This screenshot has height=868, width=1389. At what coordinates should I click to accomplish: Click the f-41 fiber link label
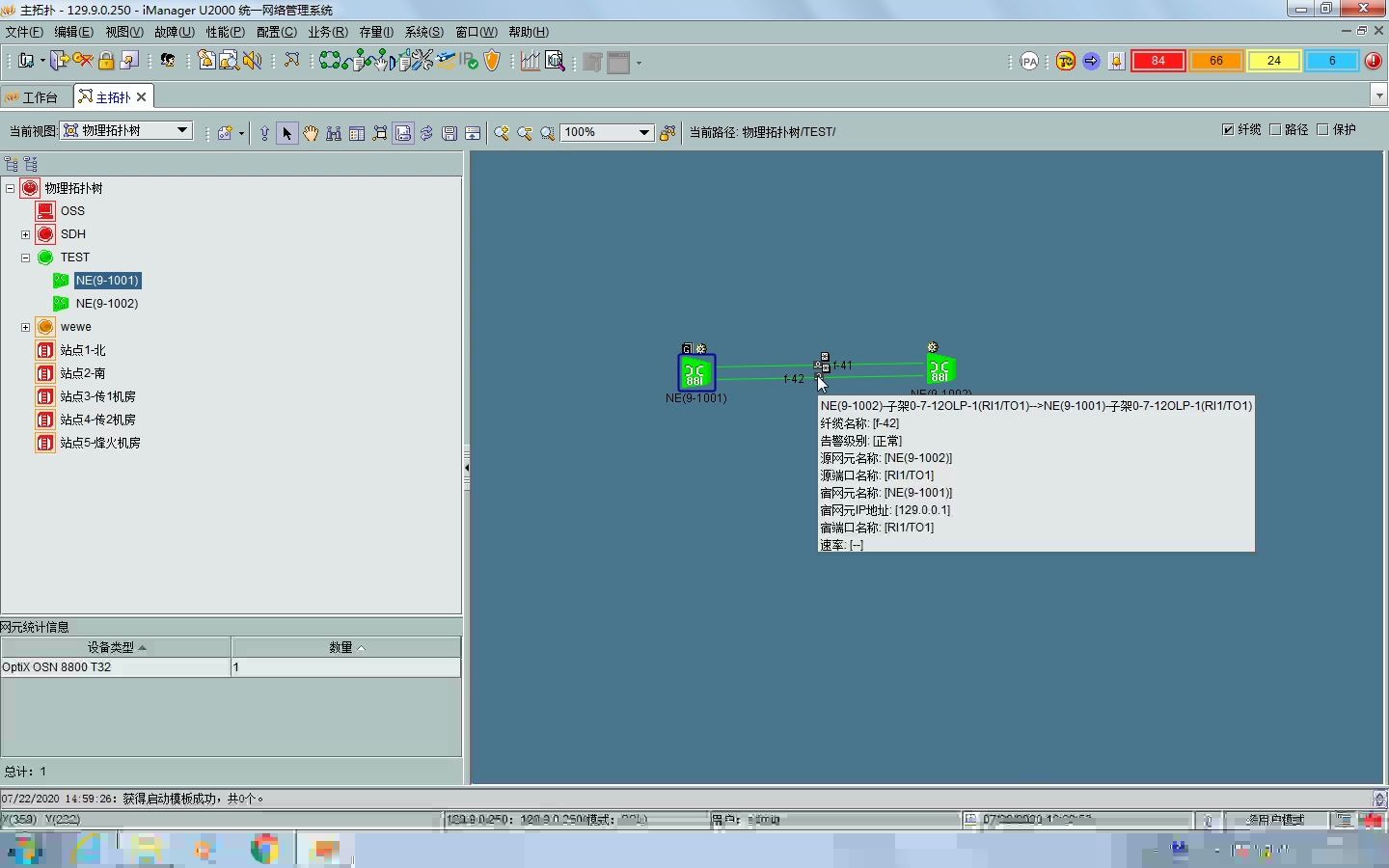[843, 366]
